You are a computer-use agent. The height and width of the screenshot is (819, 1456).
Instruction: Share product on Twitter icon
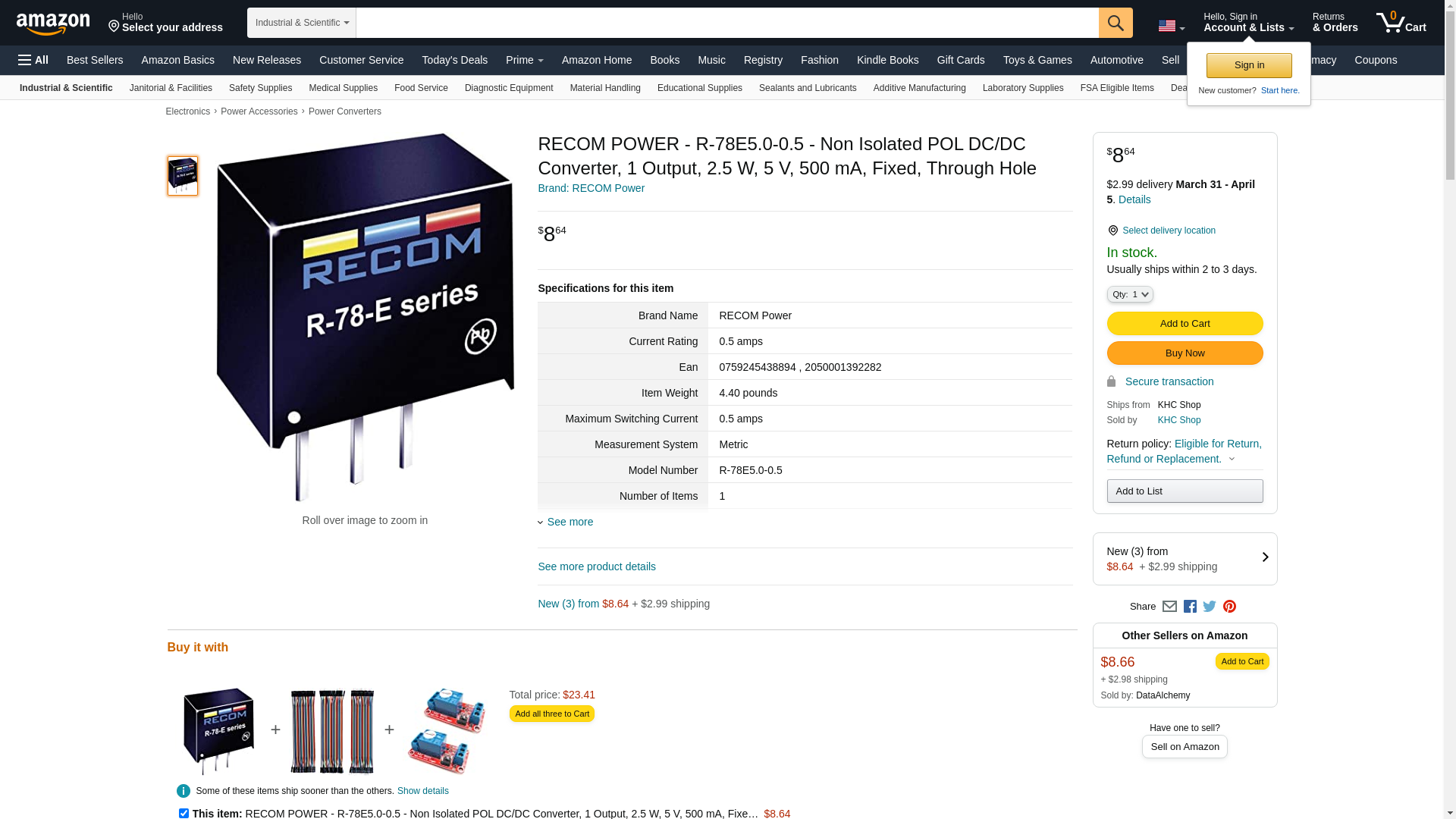pos(1210,607)
